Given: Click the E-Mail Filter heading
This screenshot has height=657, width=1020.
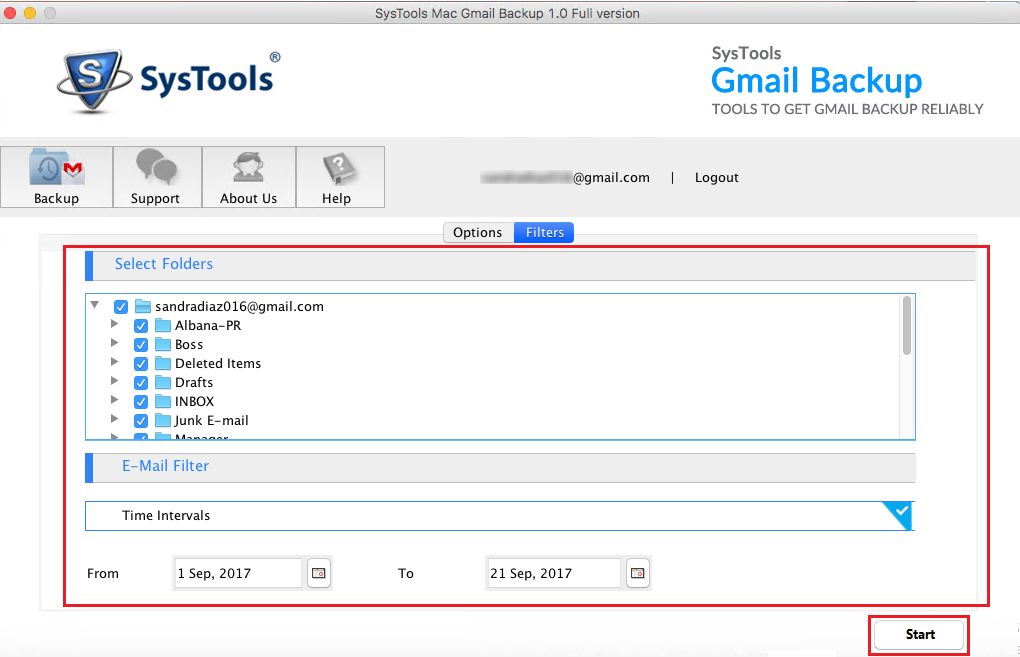Looking at the screenshot, I should pos(165,466).
